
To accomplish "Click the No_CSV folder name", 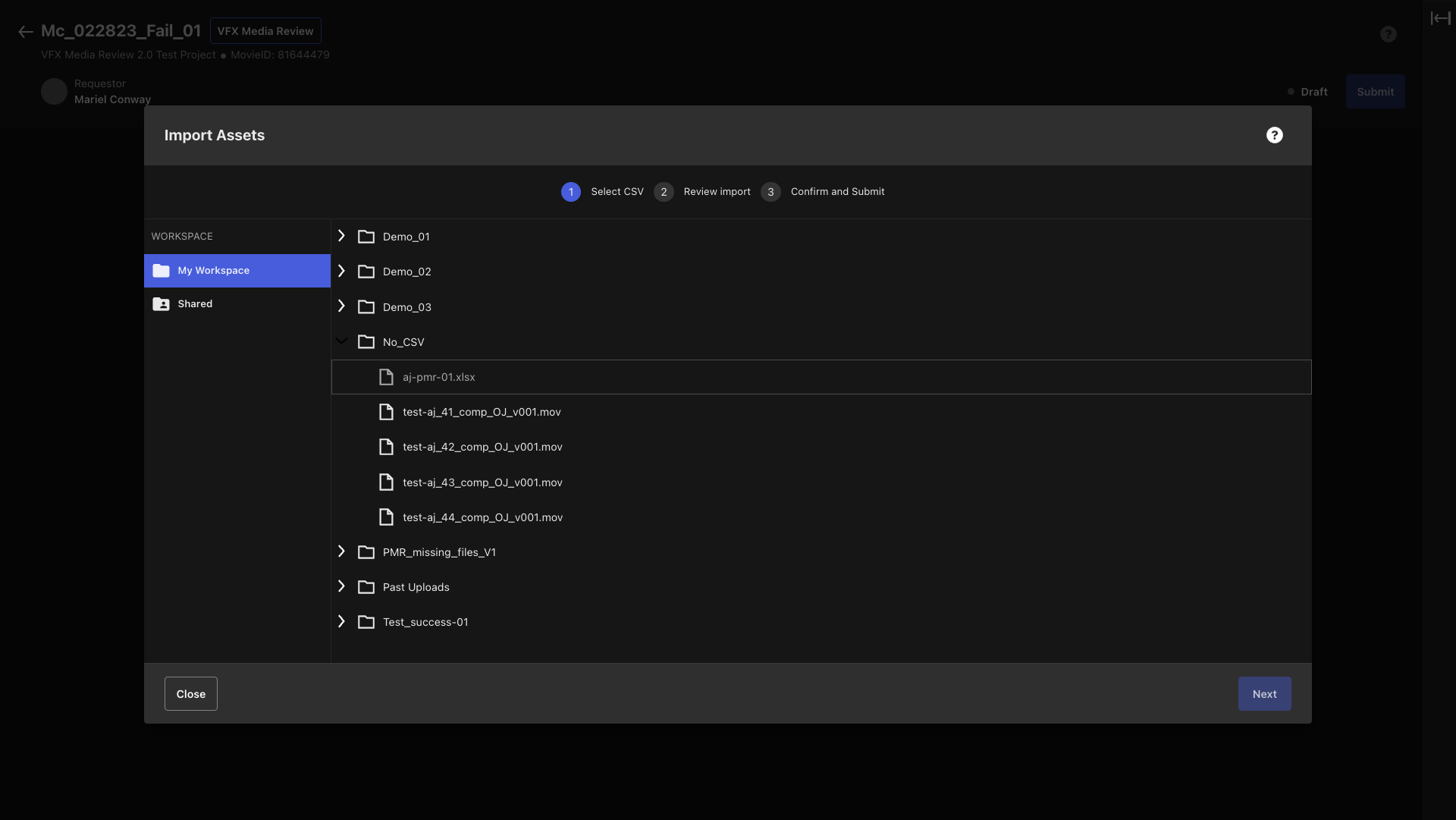I will coord(403,342).
